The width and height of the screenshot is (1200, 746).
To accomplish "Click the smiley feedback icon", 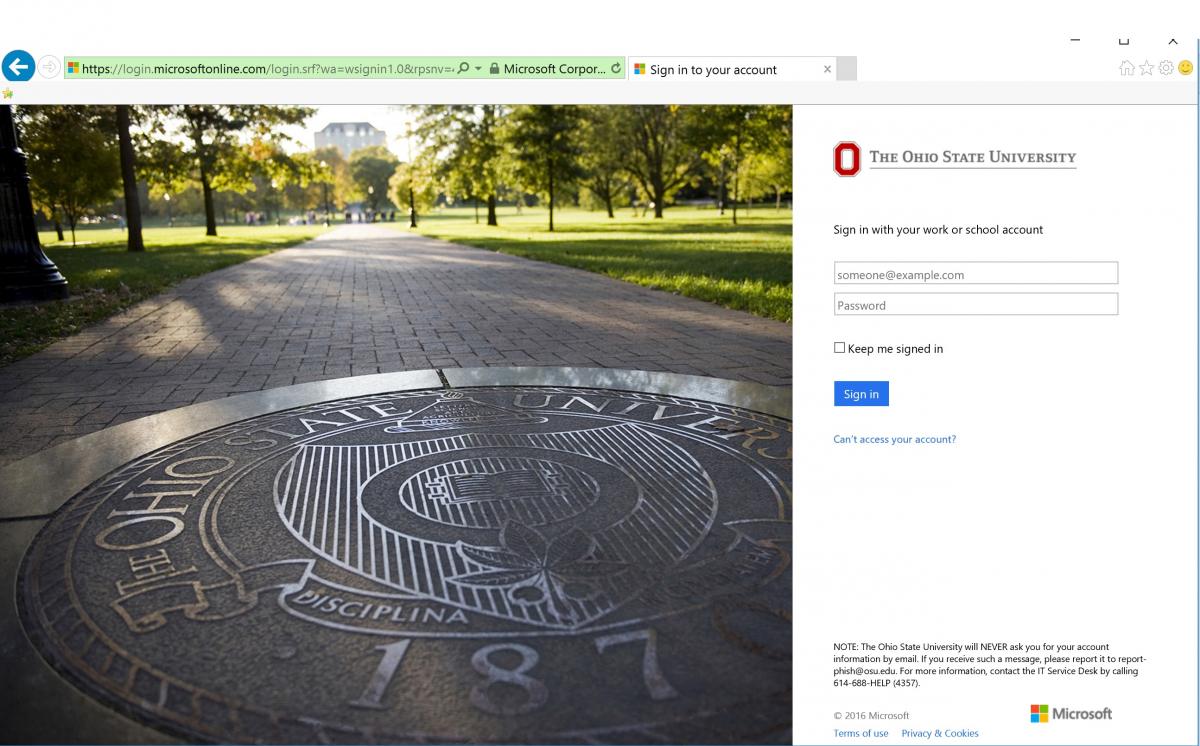I will (1186, 68).
